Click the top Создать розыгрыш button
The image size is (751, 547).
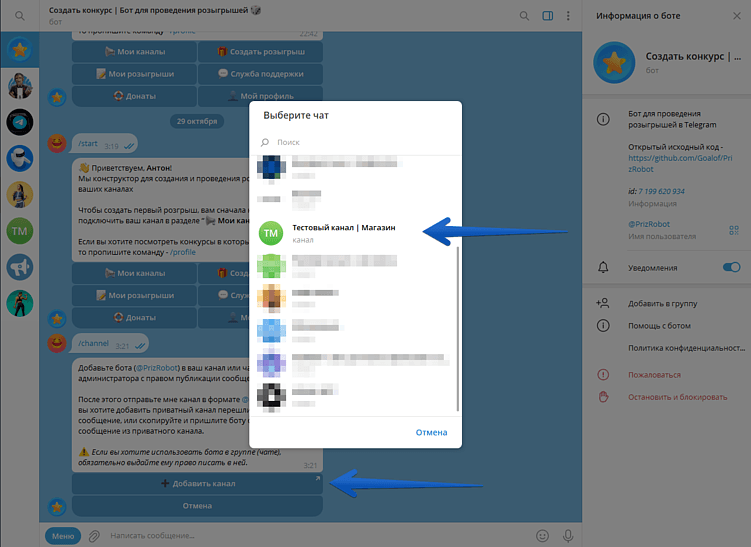click(261, 52)
